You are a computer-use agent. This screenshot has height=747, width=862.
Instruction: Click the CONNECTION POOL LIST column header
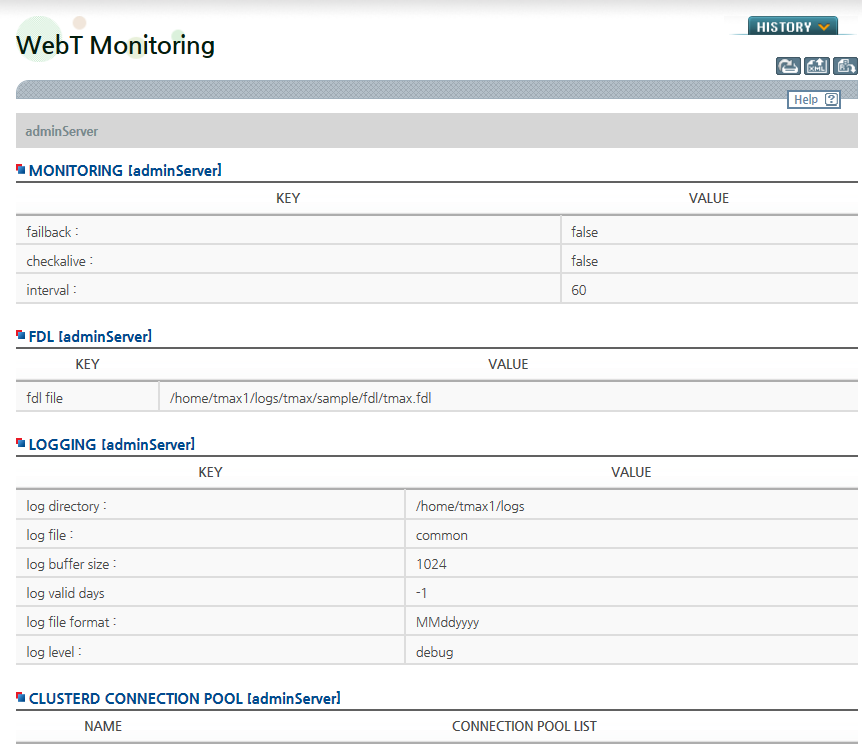coord(524,726)
